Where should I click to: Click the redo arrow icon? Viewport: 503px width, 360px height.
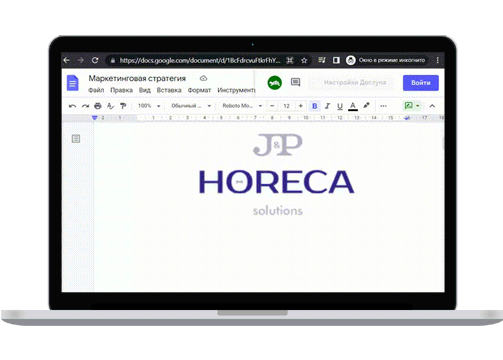click(x=85, y=106)
